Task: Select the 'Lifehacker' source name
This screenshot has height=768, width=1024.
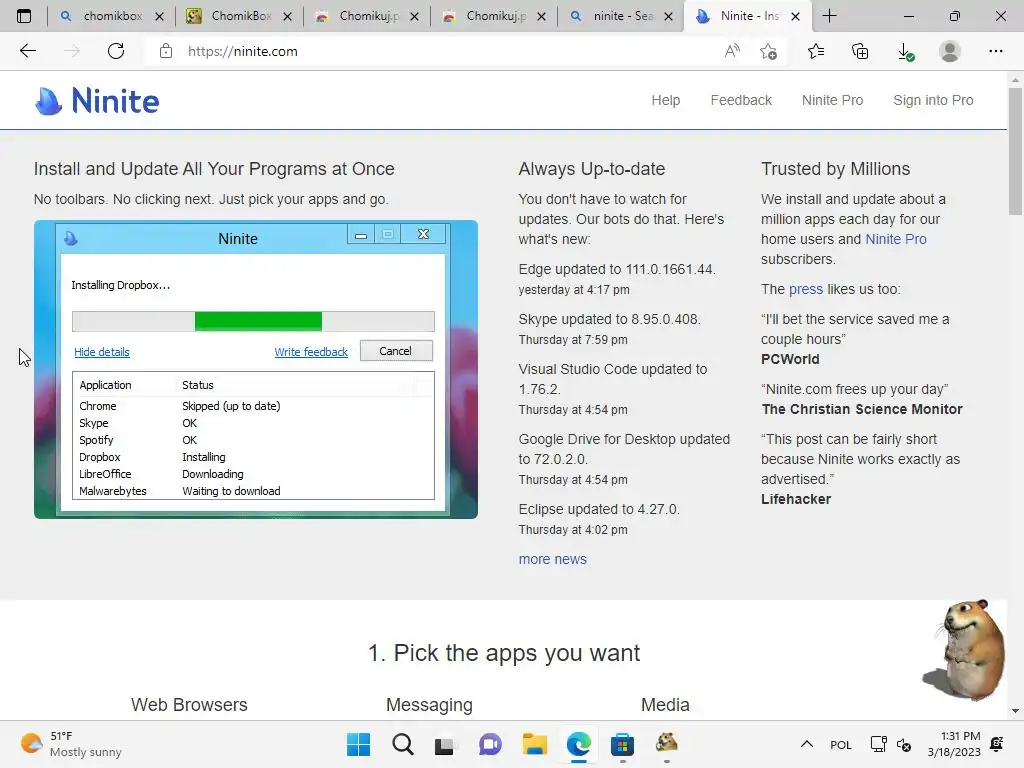Action: [x=796, y=499]
